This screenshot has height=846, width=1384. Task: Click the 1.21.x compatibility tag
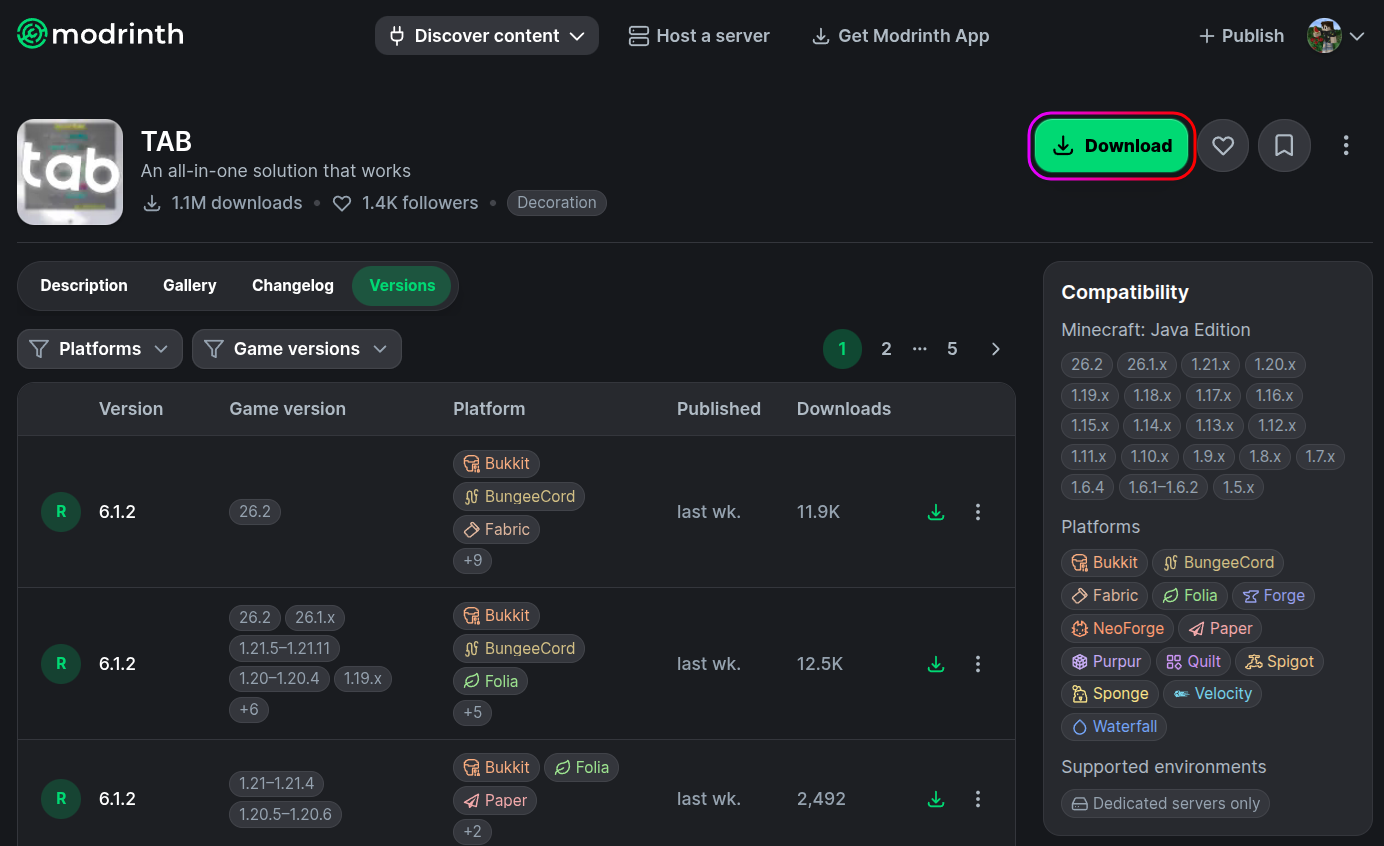tap(1210, 365)
